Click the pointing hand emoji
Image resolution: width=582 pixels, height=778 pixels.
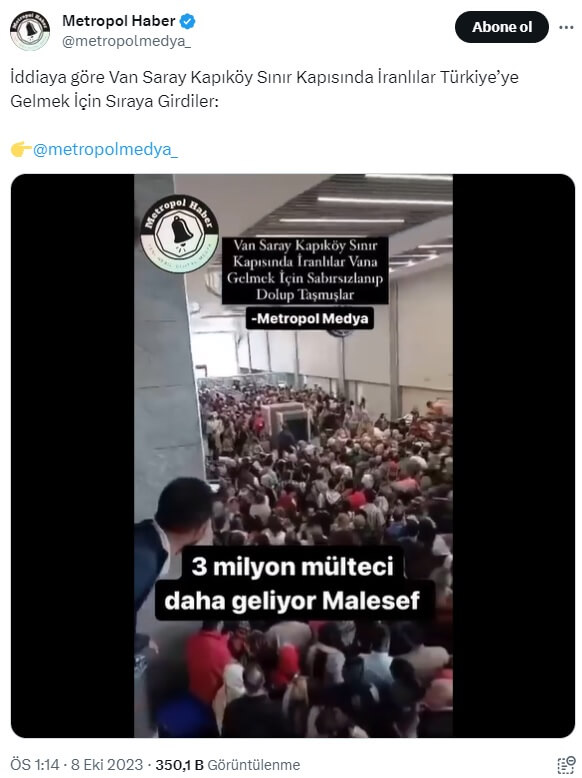coord(21,149)
